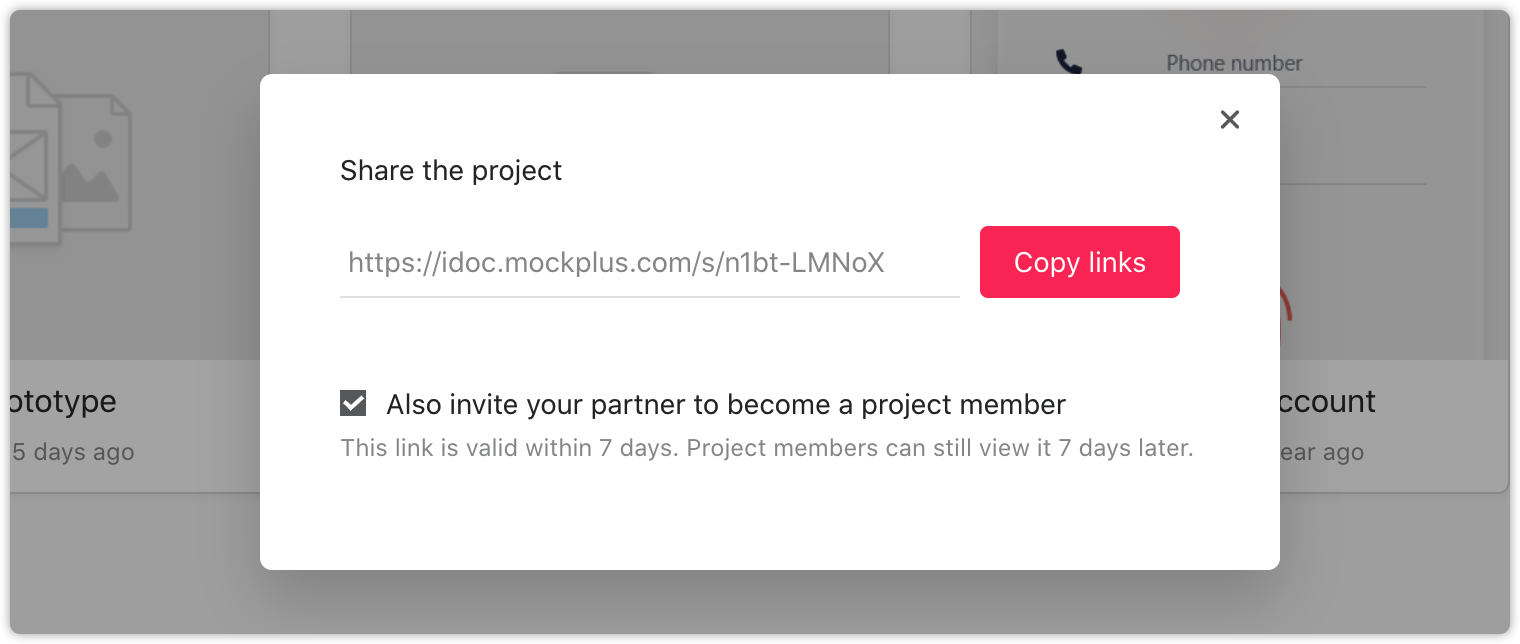Click the 'Also invite your partner' label text
This screenshot has width=1520, height=644.
click(x=726, y=405)
